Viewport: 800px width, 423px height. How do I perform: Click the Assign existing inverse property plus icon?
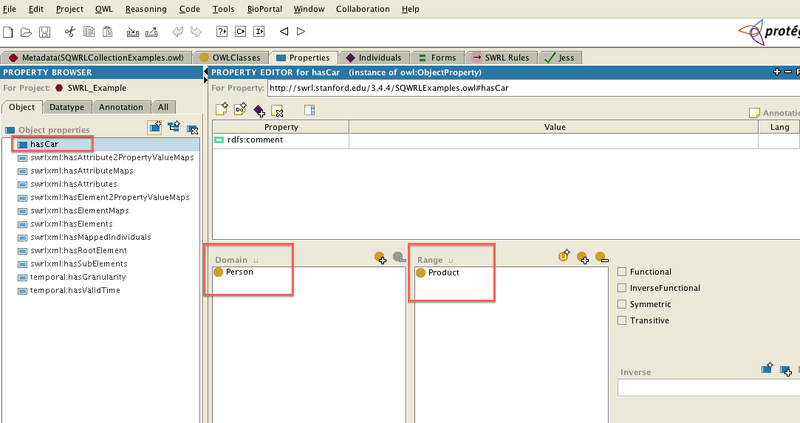point(786,370)
